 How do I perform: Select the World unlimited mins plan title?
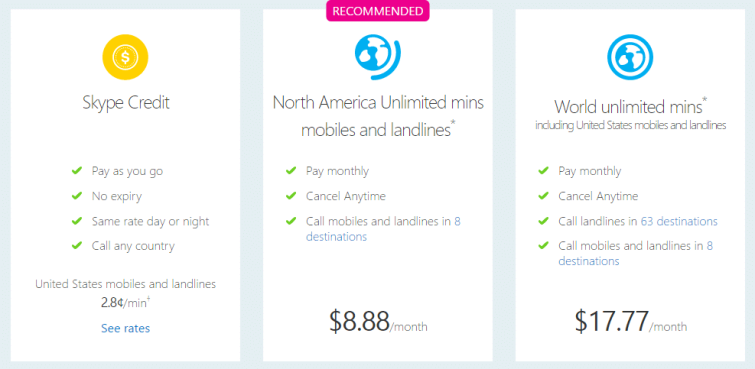[x=630, y=105]
